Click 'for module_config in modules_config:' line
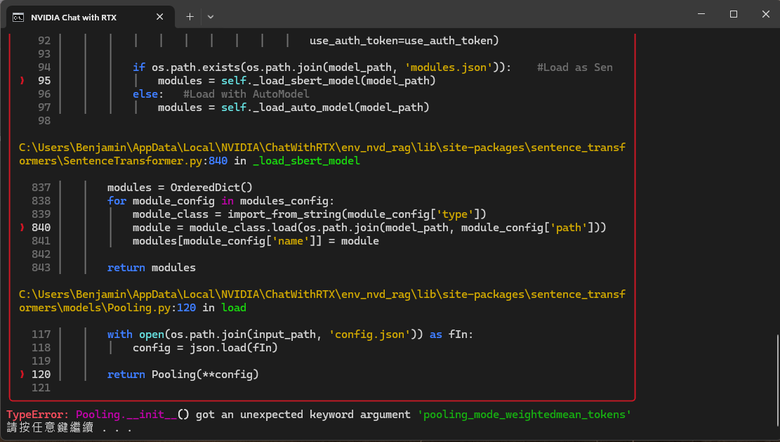Viewport: 780px width, 442px height. (x=221, y=201)
